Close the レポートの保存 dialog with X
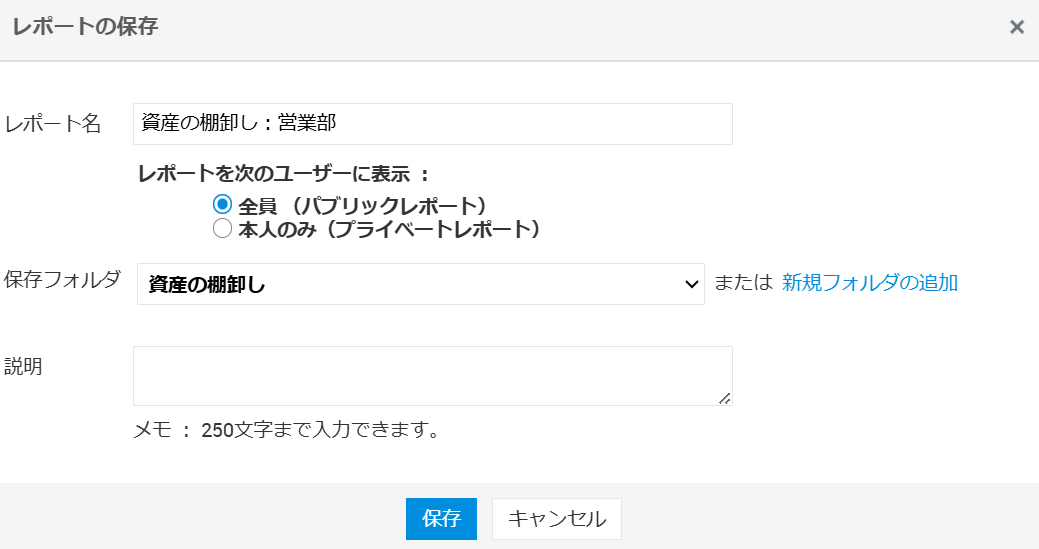The image size is (1039, 549). click(x=1016, y=27)
